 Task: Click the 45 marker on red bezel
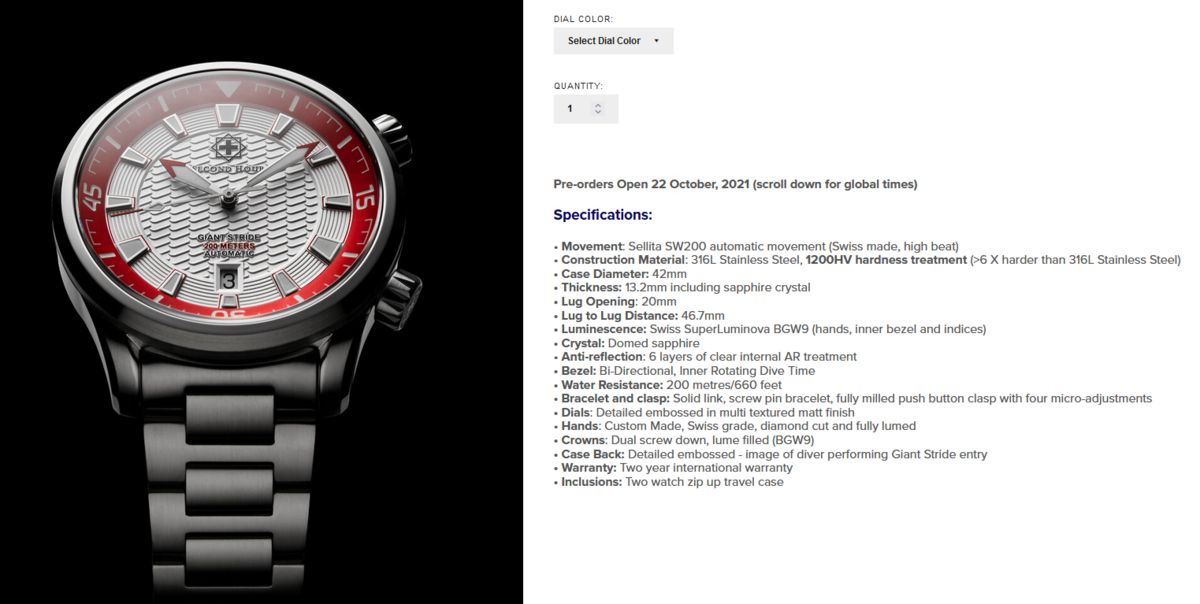[x=93, y=198]
